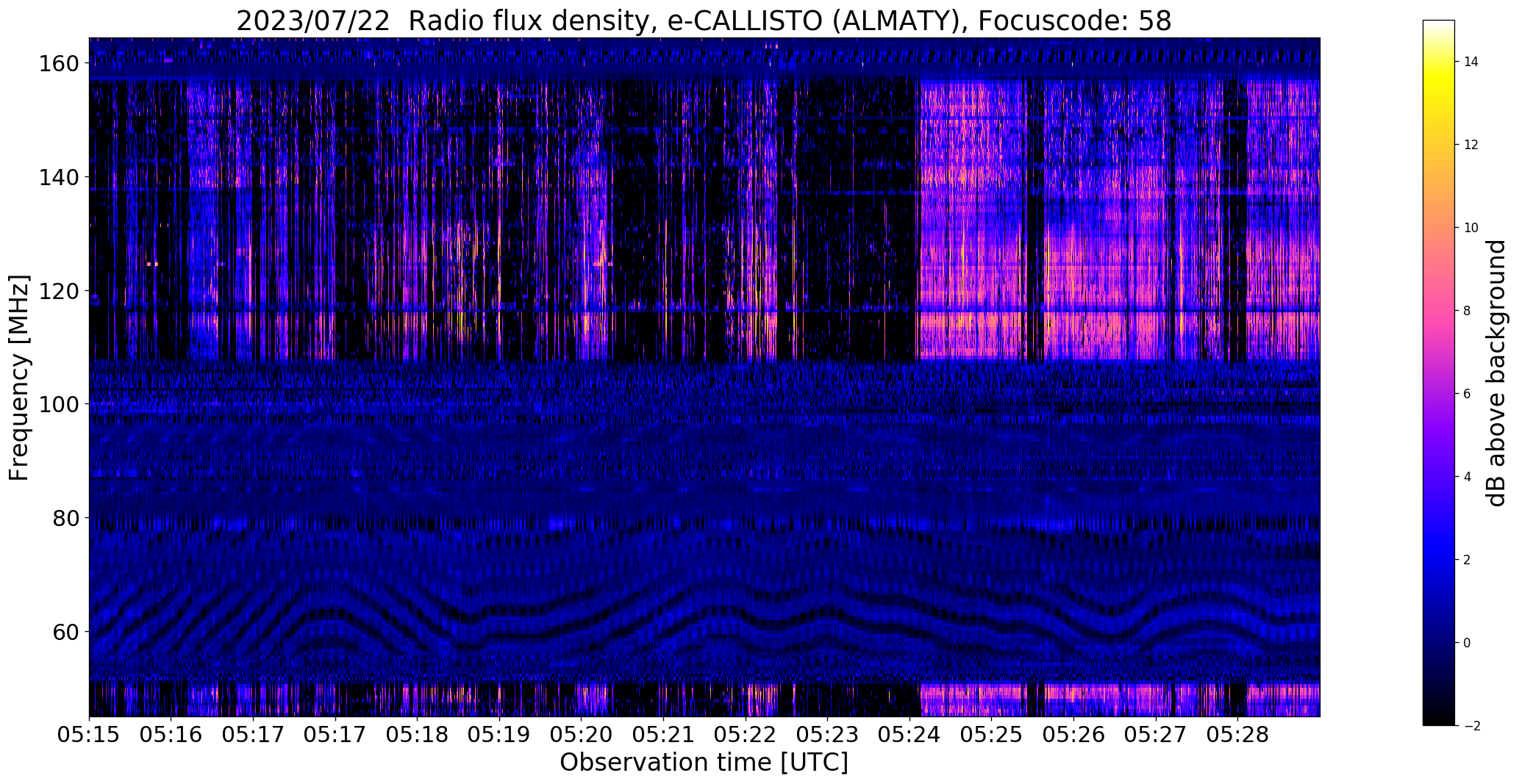Click the 05:20 time tick label
1519x784 pixels.
click(x=582, y=735)
